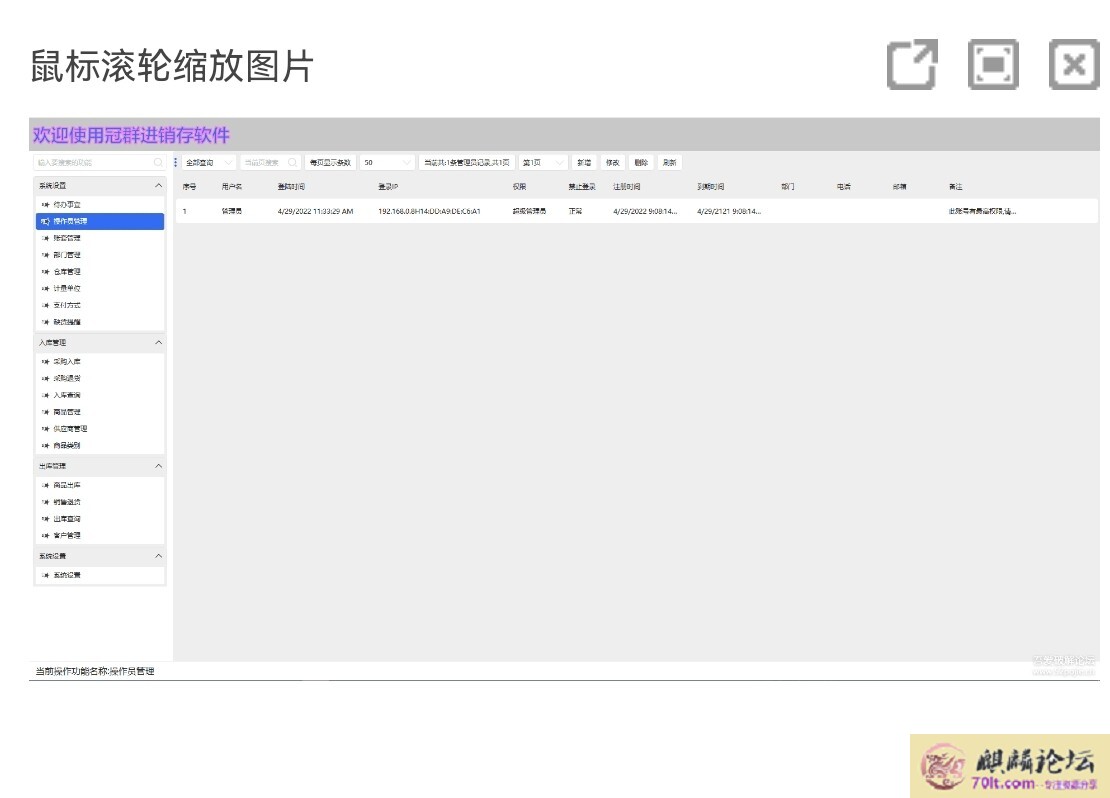This screenshot has height=798, width=1110.
Task: Collapse the section containing 待办事宜
Action: point(159,186)
